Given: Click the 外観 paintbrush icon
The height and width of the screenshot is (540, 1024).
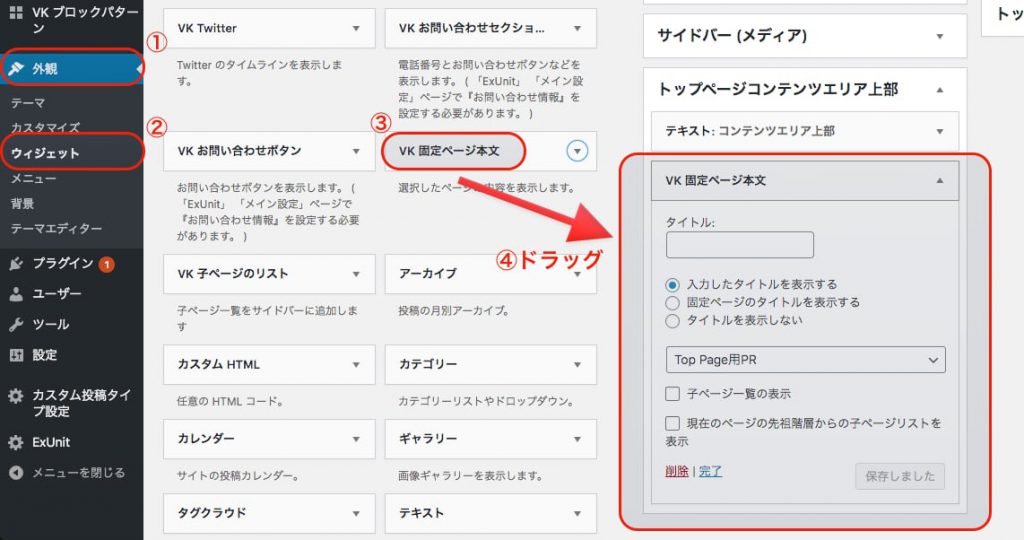Looking at the screenshot, I should click(x=16, y=69).
